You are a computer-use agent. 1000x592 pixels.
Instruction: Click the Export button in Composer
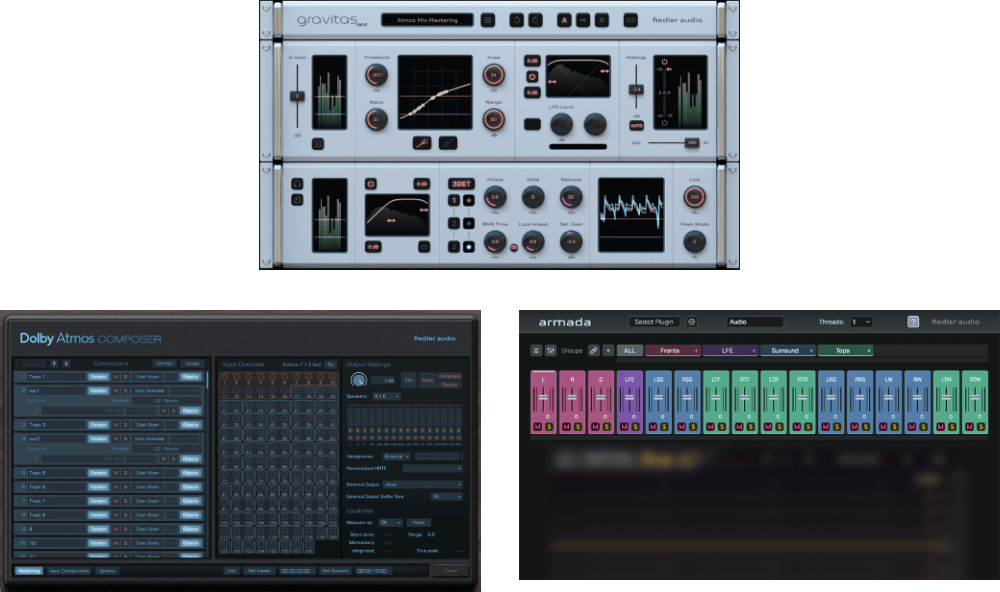[451, 570]
